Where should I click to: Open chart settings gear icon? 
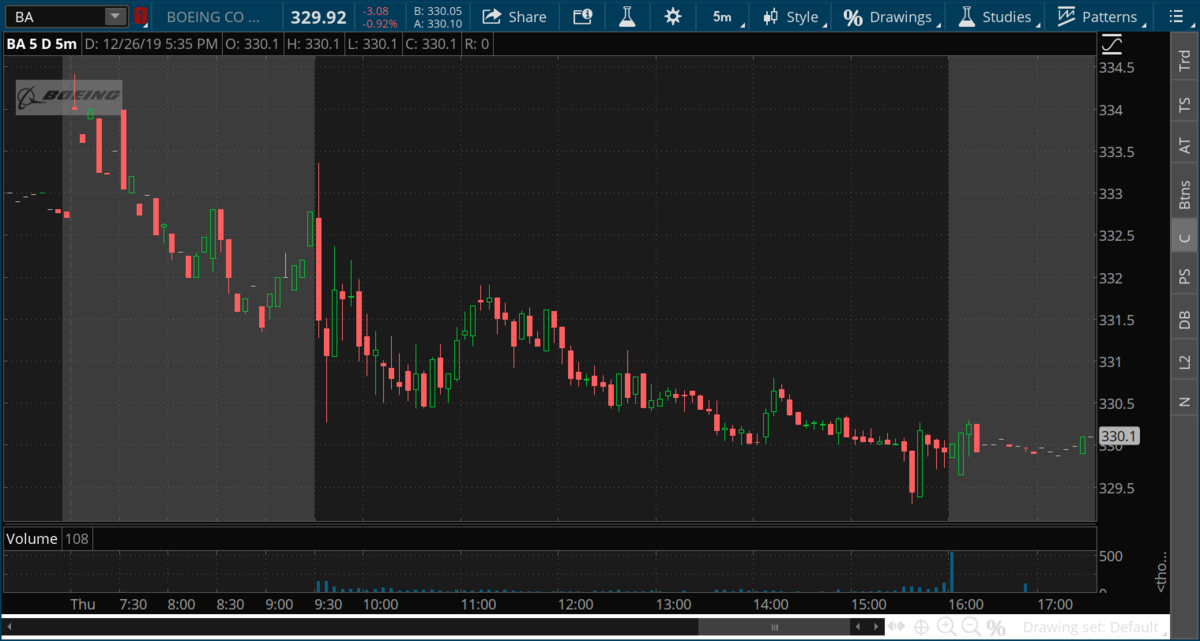click(673, 16)
